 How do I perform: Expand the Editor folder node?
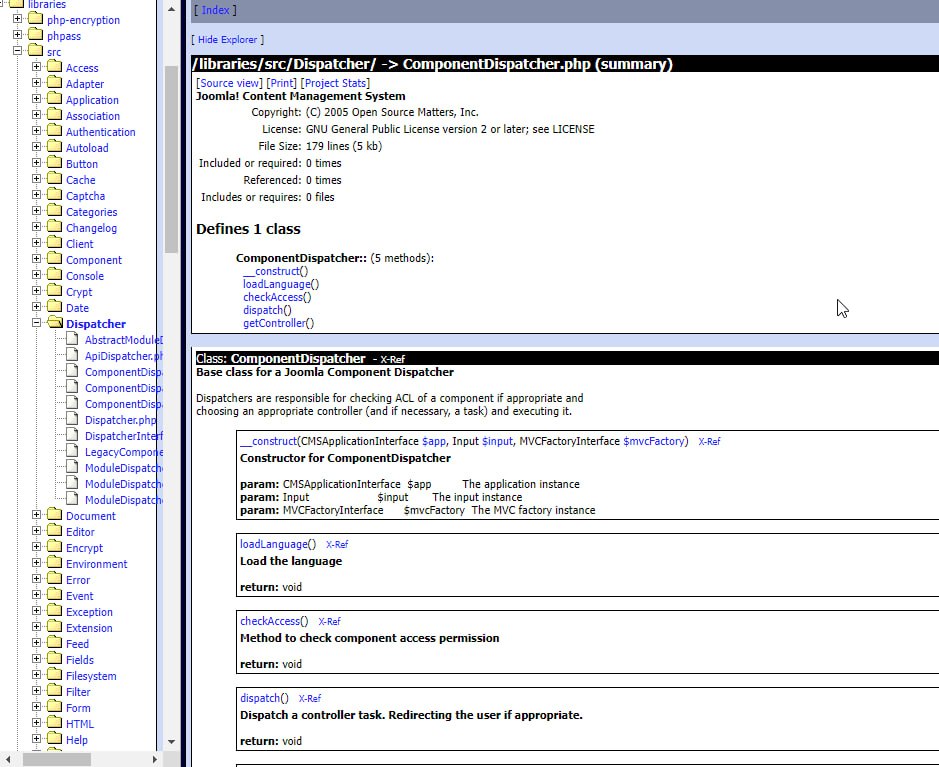tap(37, 530)
